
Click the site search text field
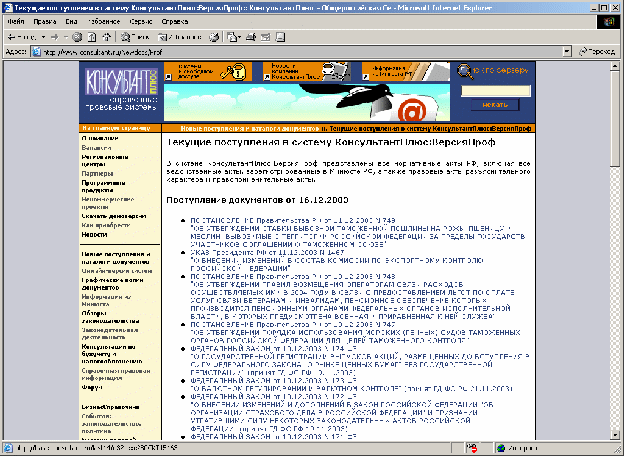coord(495,91)
